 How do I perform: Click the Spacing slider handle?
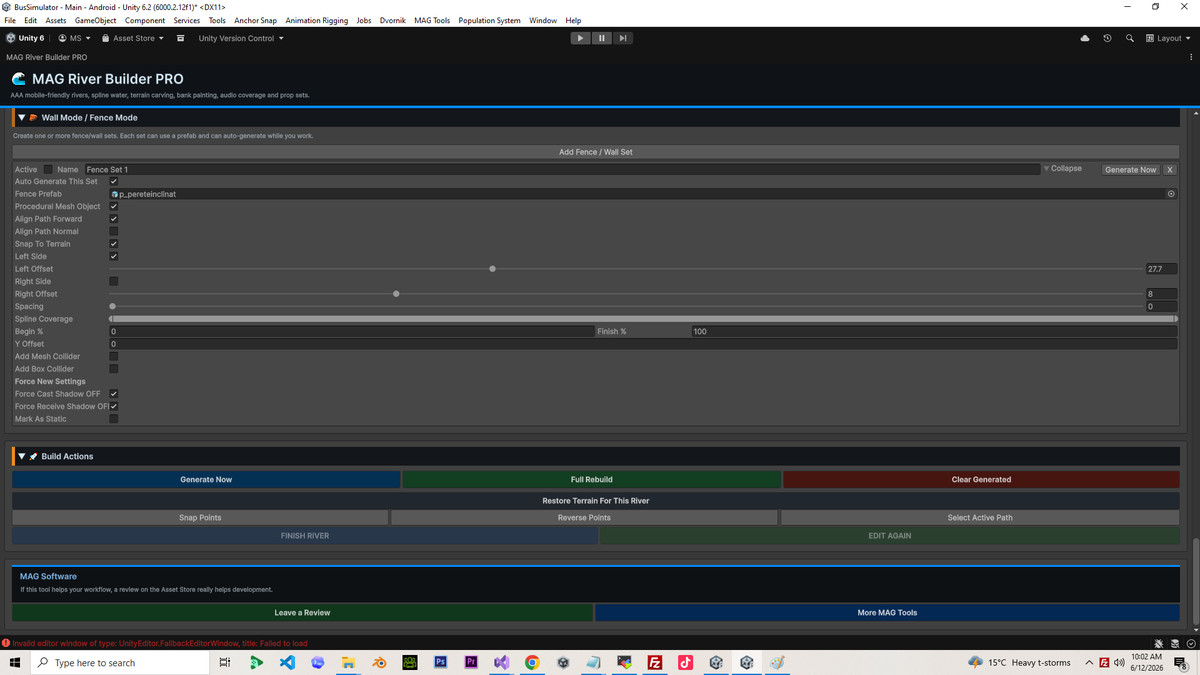(x=112, y=306)
